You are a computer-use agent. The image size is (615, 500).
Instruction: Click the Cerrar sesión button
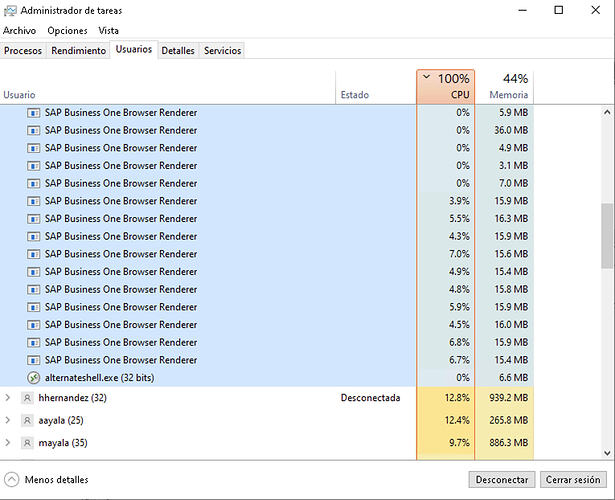click(573, 480)
